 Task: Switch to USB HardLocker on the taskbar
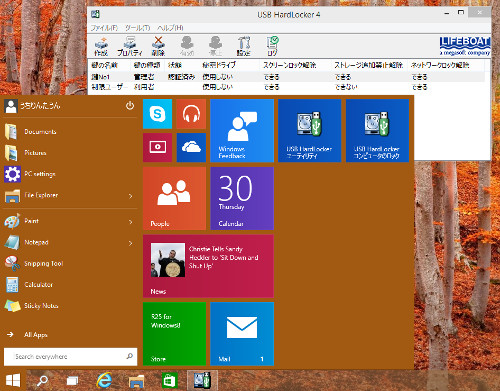202,380
